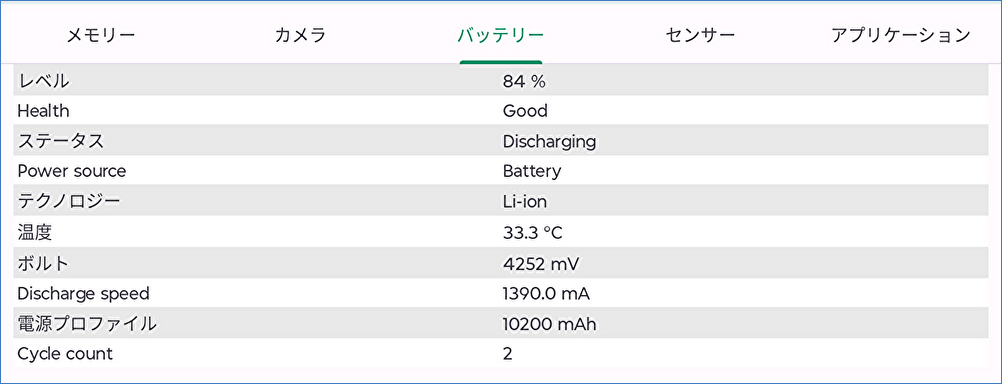Click the ステータス row
1002x384 pixels.
tap(501, 141)
